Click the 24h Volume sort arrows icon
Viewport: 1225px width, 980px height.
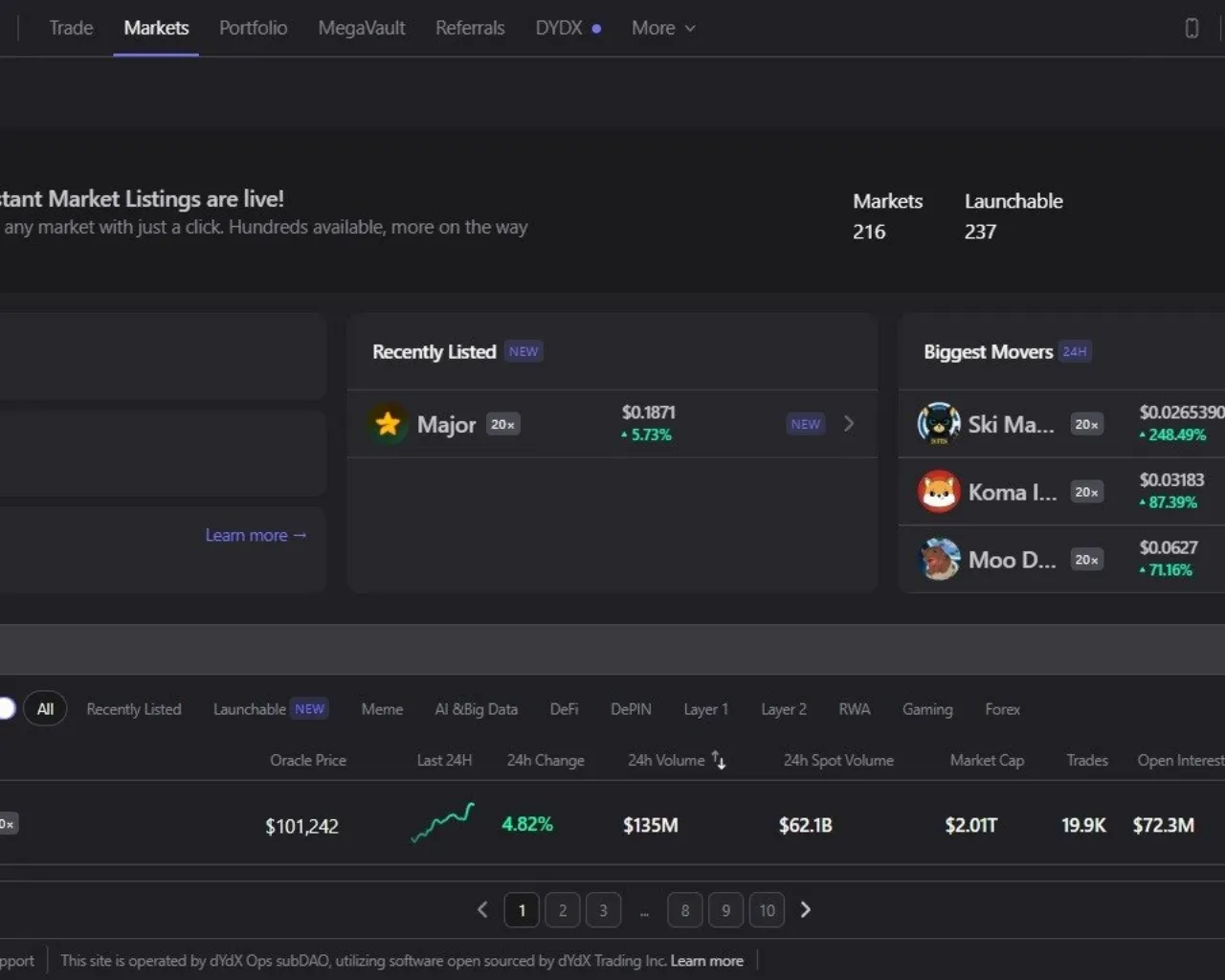click(x=719, y=760)
